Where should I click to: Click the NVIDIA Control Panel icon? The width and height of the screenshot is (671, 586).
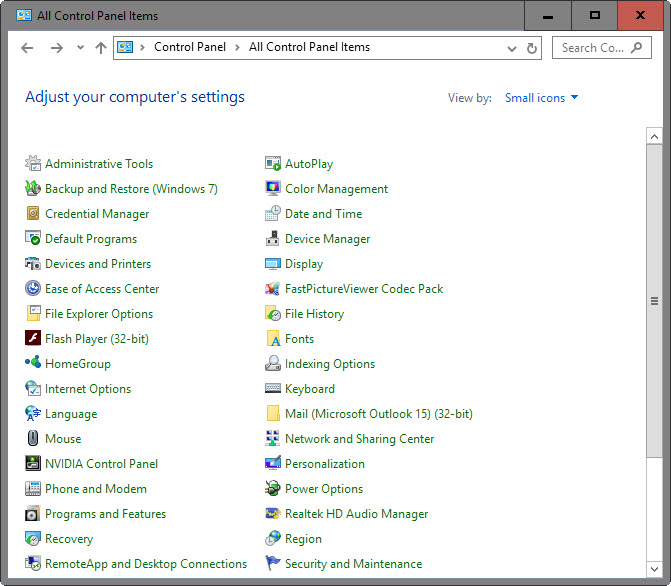[x=33, y=463]
